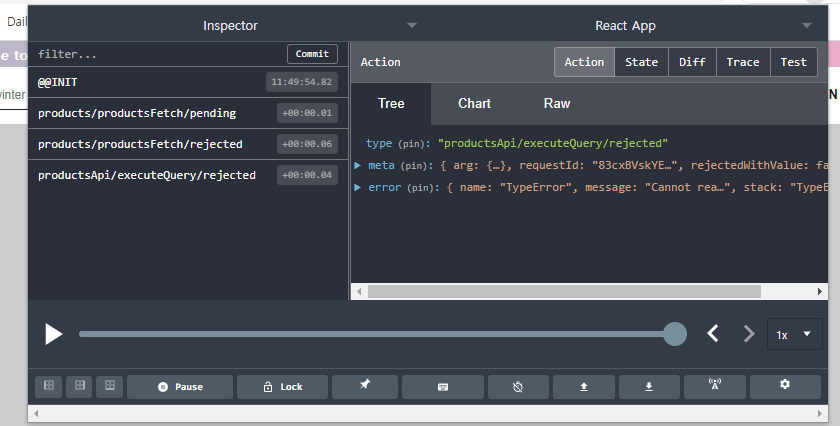Switch to the State tab

pyautogui.click(x=641, y=62)
